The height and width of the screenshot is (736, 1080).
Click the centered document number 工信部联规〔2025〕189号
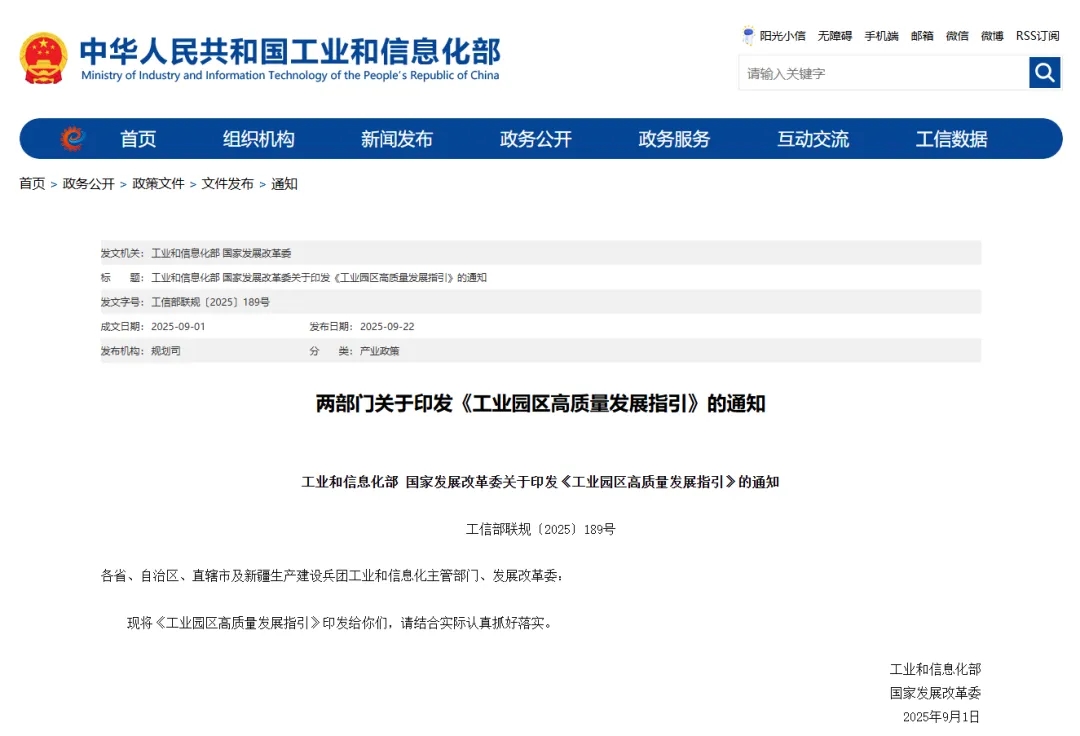[541, 529]
